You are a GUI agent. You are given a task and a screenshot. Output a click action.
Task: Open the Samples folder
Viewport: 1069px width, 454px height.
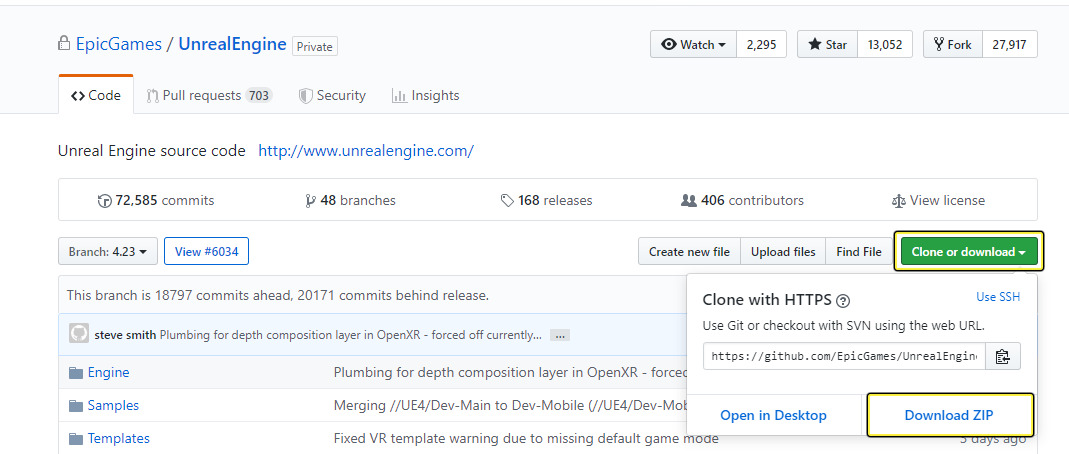click(113, 406)
